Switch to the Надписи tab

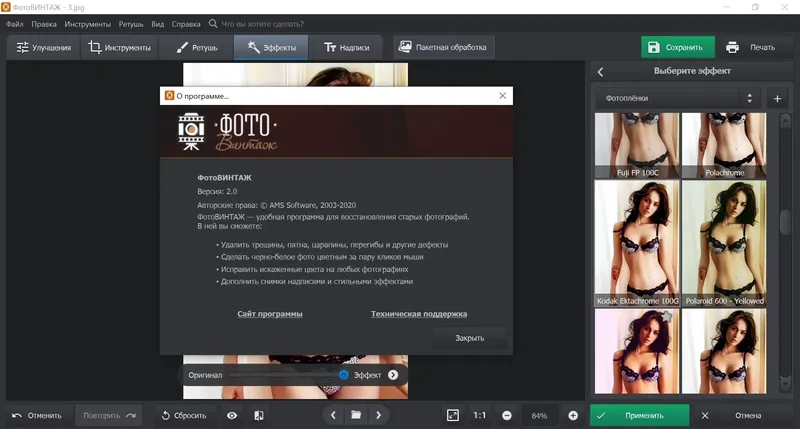(x=346, y=47)
